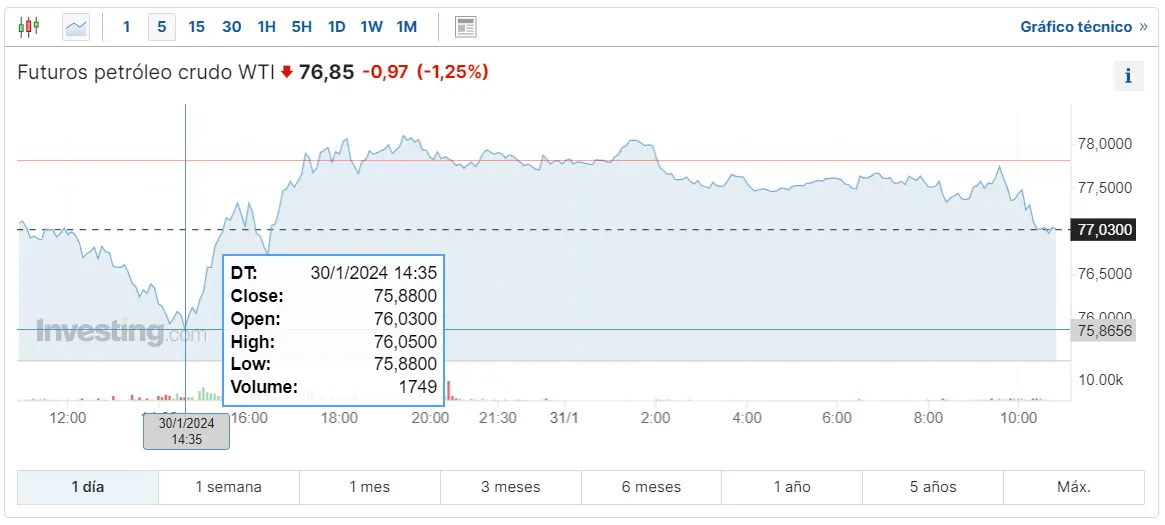Image resolution: width=1165 pixels, height=525 pixels.
Task: Select the 1H interval
Action: coord(266,27)
